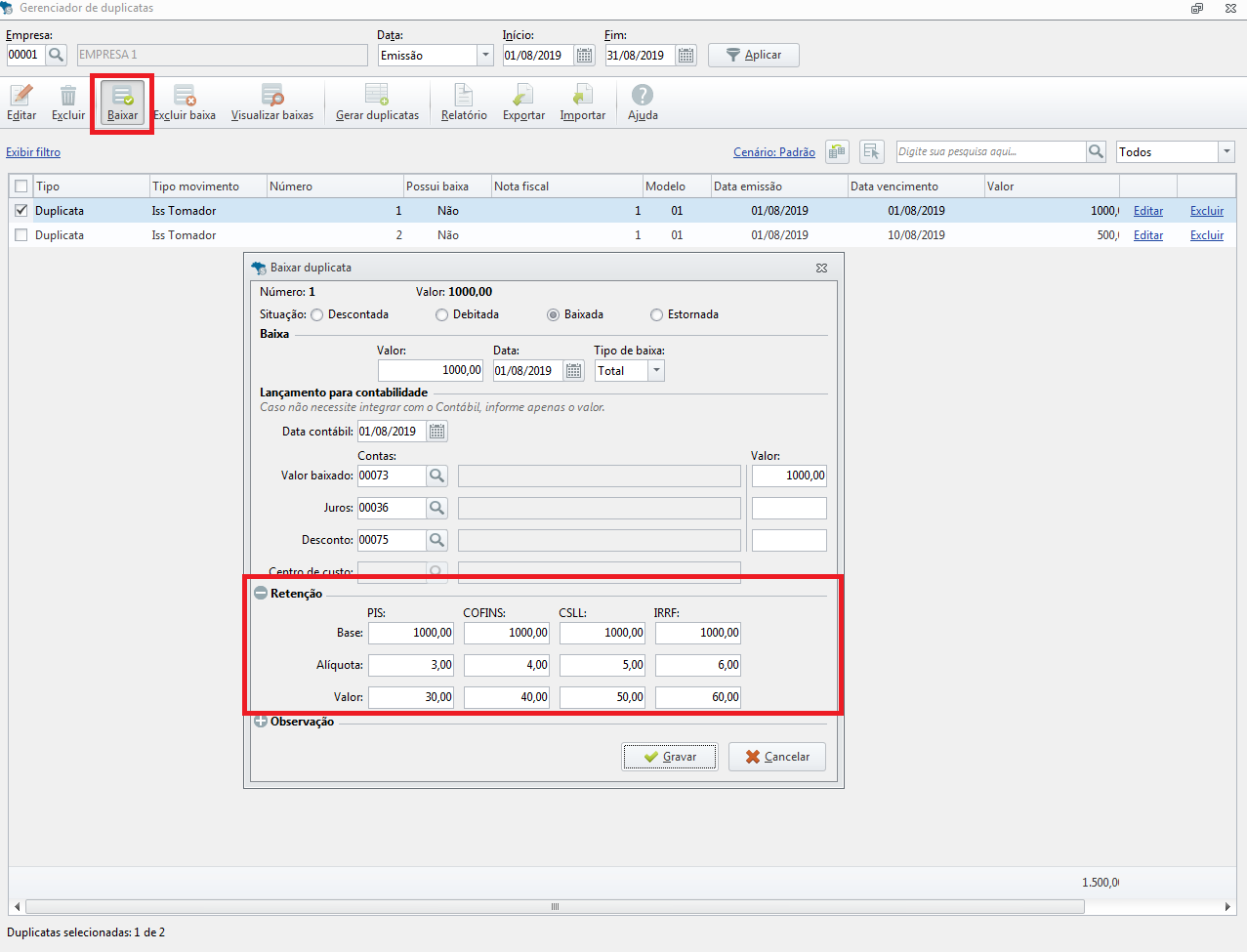Open the Data Emissão dropdown
The image size is (1247, 952).
[x=485, y=56]
